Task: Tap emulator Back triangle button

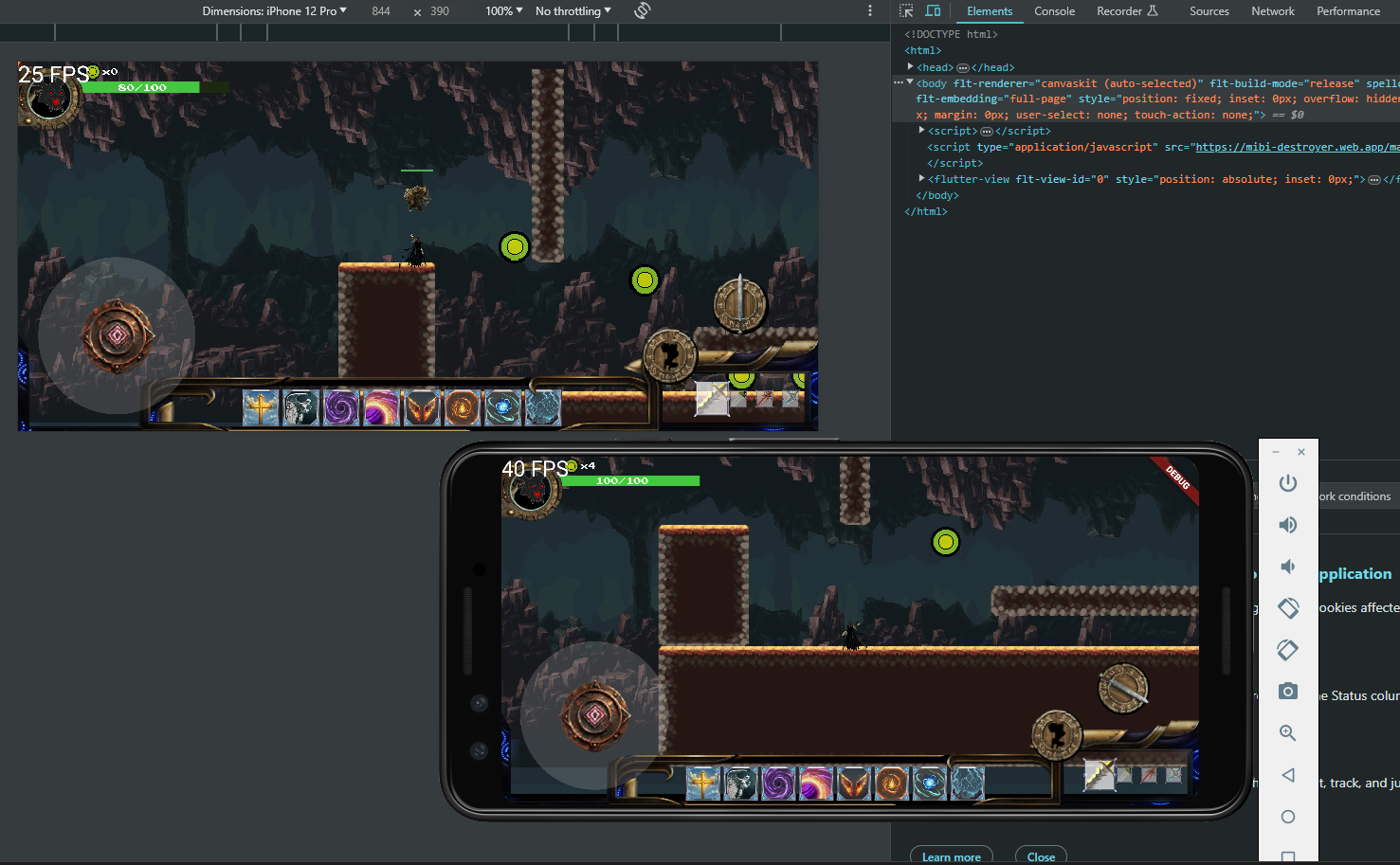Action: 1287,775
